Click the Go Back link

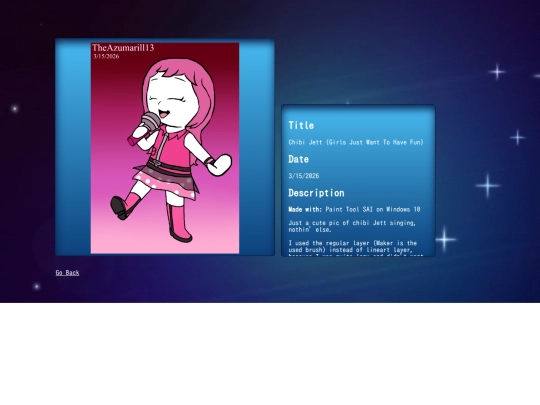68,273
